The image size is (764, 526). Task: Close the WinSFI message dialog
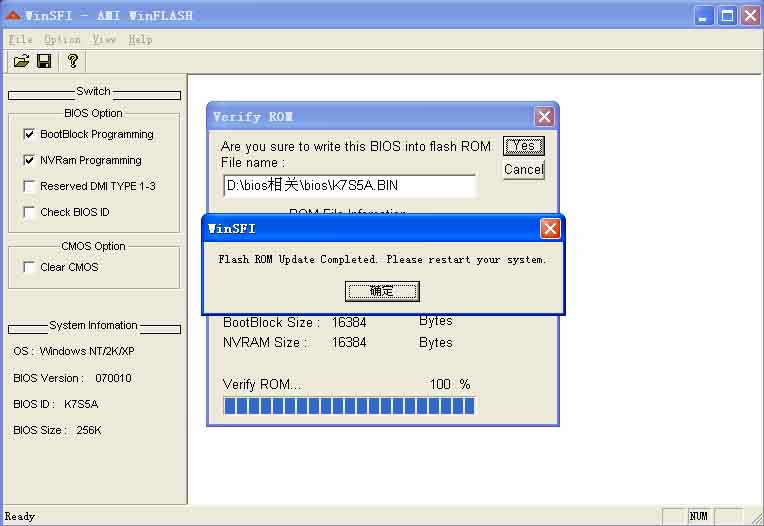pyautogui.click(x=550, y=228)
